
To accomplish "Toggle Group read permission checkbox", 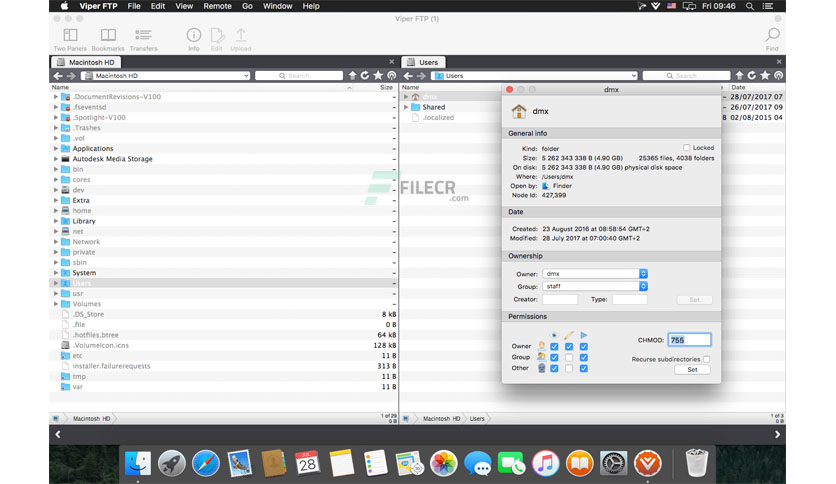I will (x=554, y=357).
